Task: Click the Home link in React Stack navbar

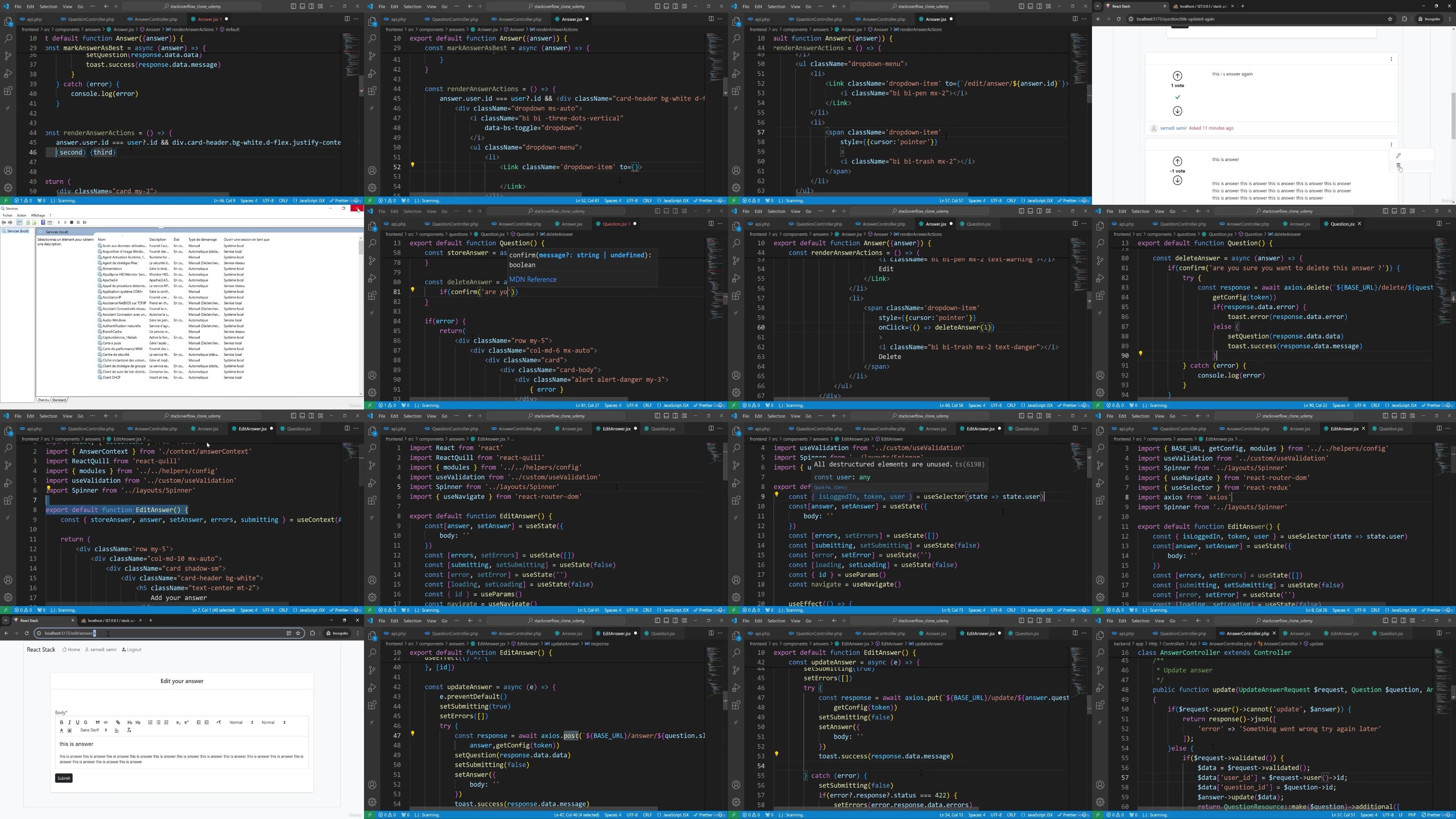Action: pyautogui.click(x=71, y=649)
